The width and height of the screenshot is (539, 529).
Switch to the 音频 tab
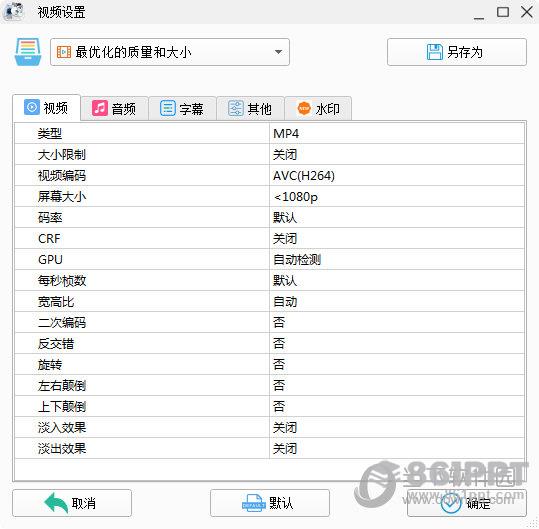tap(114, 109)
